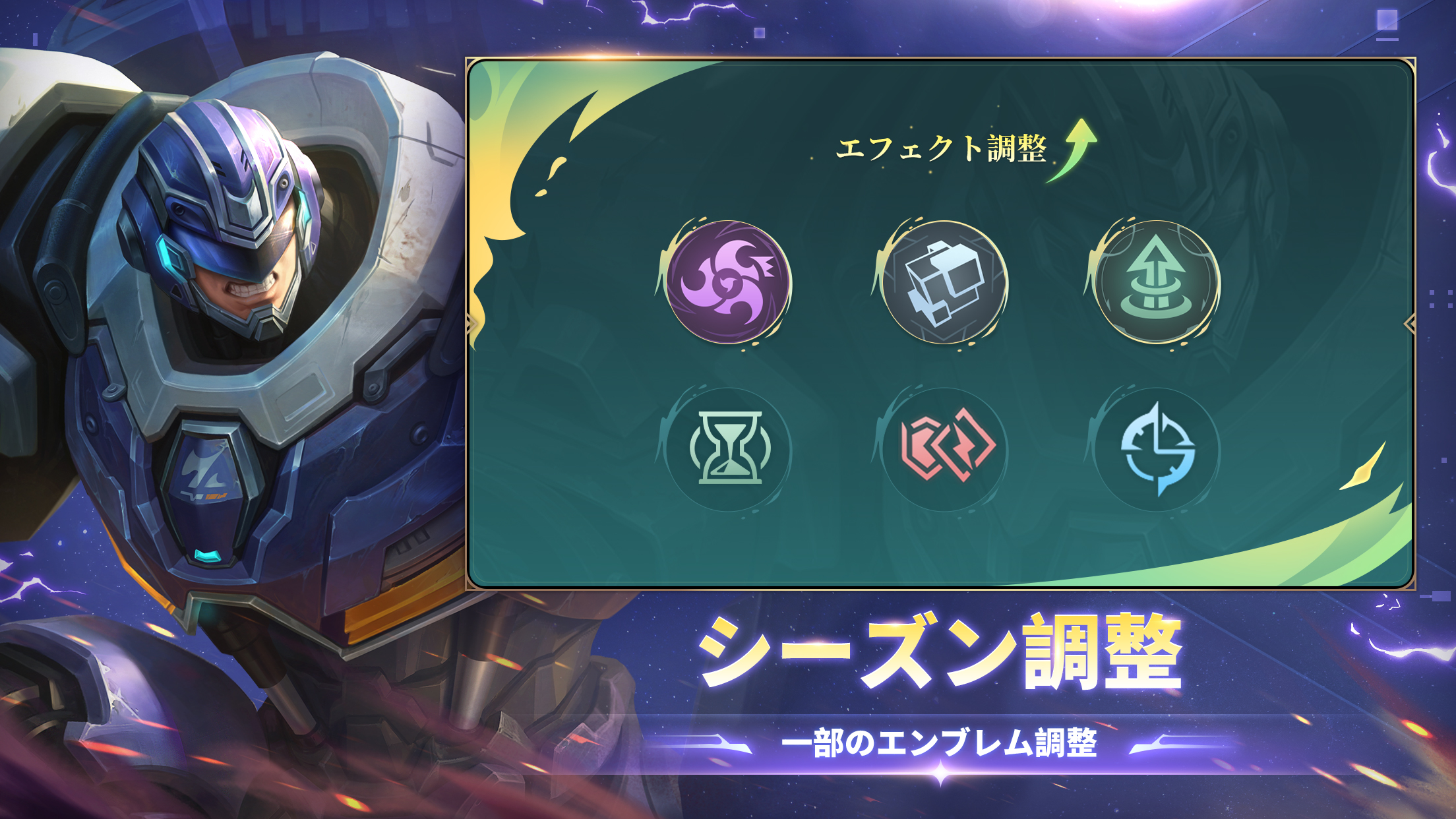
Task: Click the stacked cubes emblem icon
Action: coord(944,282)
